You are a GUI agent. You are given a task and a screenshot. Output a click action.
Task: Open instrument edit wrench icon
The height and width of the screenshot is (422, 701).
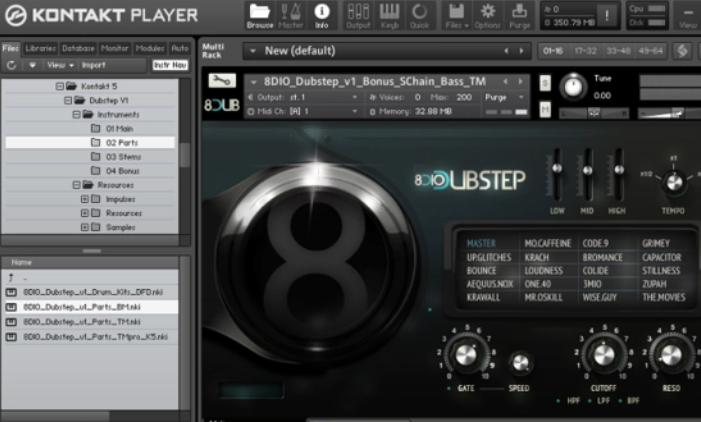click(222, 80)
